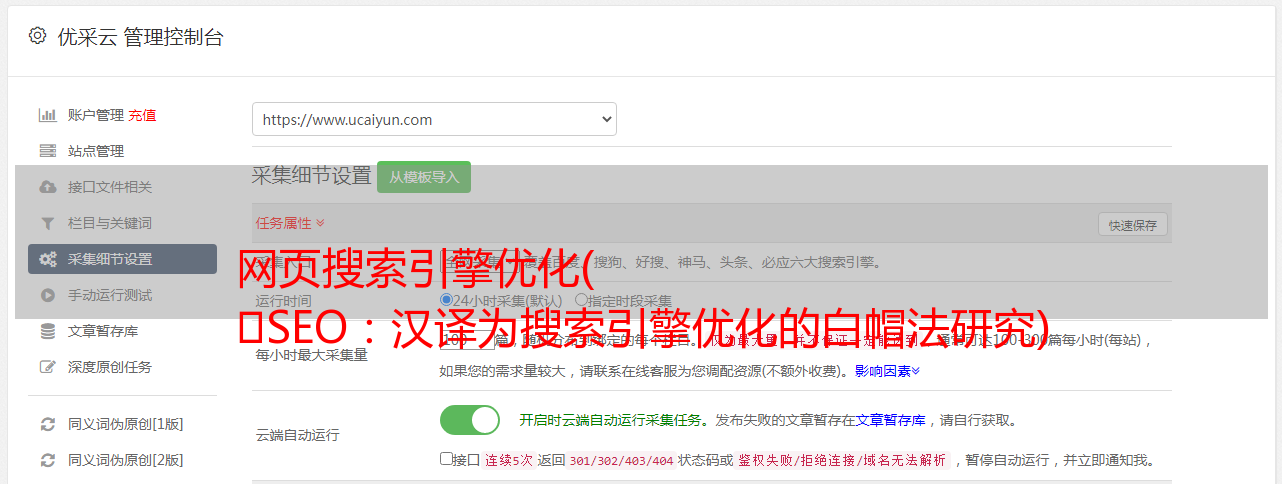The width and height of the screenshot is (1282, 484).
Task: Click the gear icon beside 优采云 管理控制台
Action: [38, 36]
